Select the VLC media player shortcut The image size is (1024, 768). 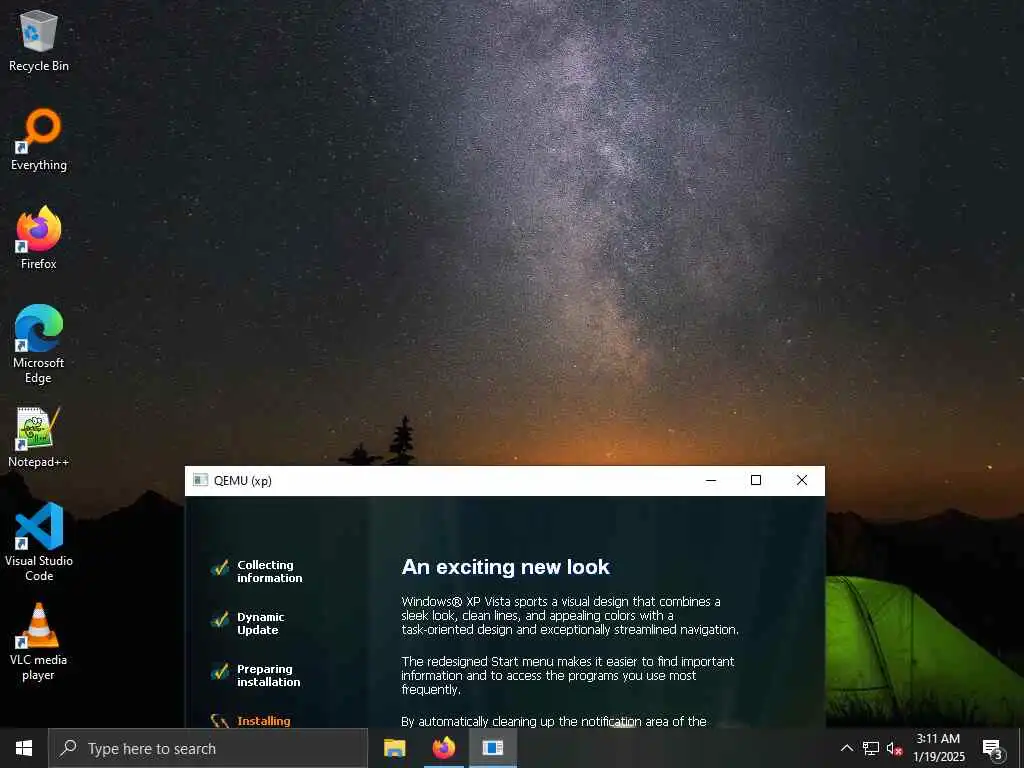pyautogui.click(x=39, y=642)
